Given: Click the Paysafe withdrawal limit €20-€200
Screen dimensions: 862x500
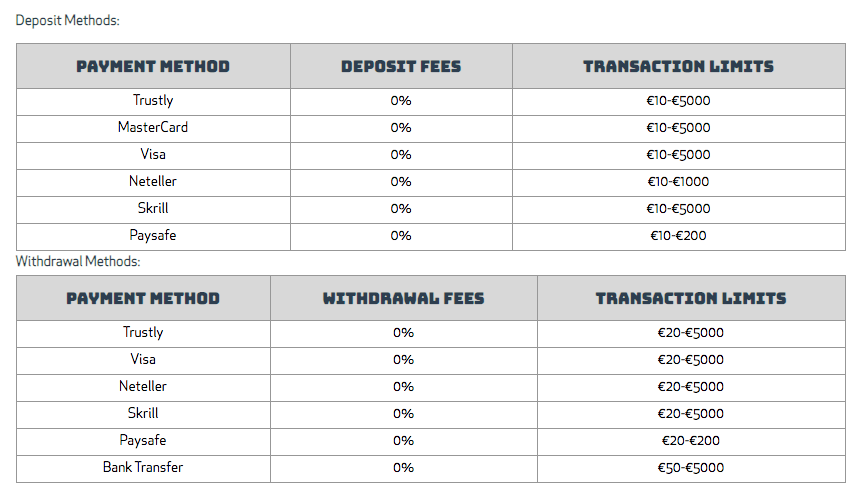Looking at the screenshot, I should click(x=691, y=441).
